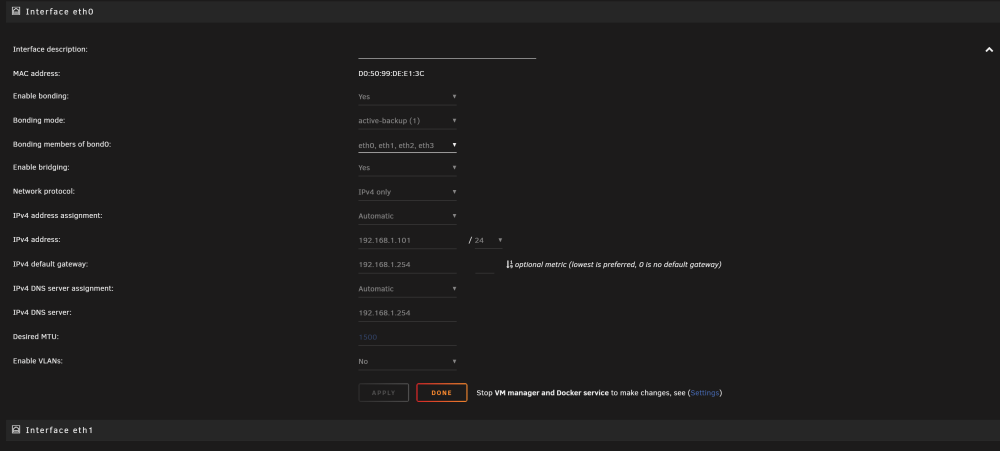Click the Interface eth0 network icon

(16, 11)
